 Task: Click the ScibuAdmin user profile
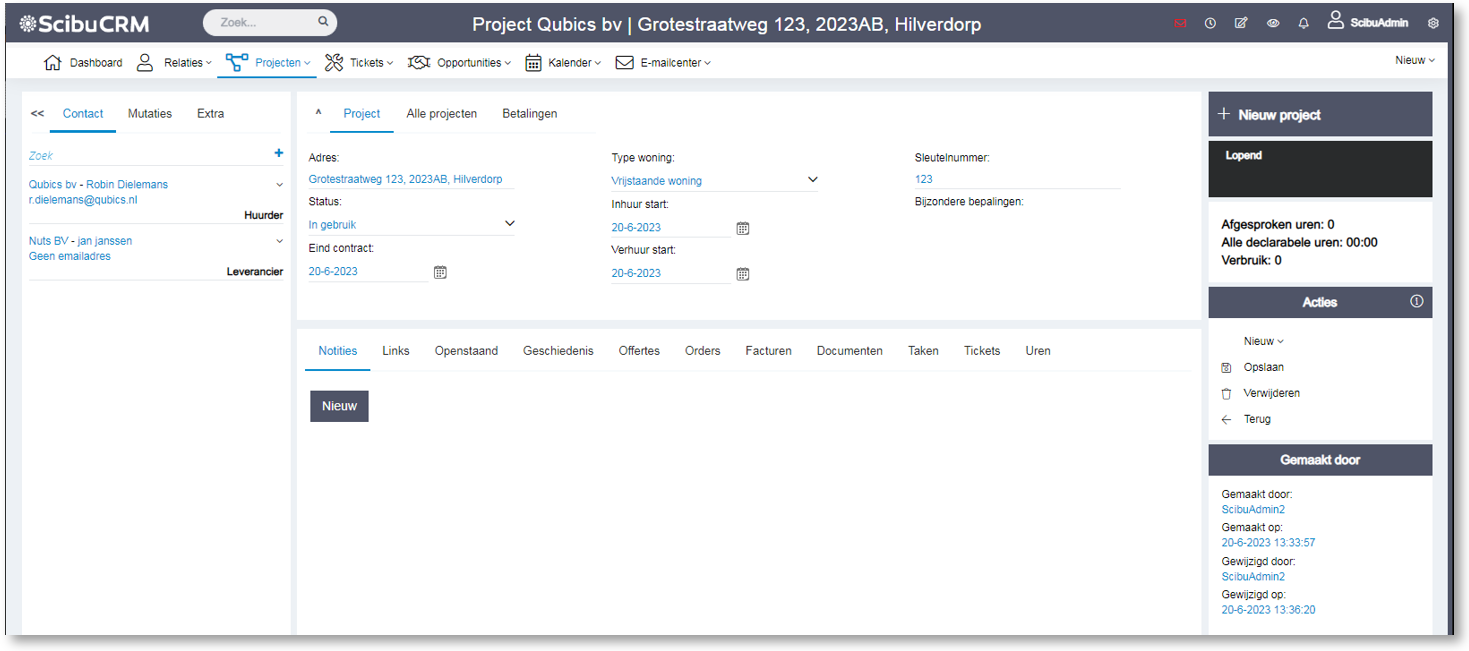click(1369, 22)
